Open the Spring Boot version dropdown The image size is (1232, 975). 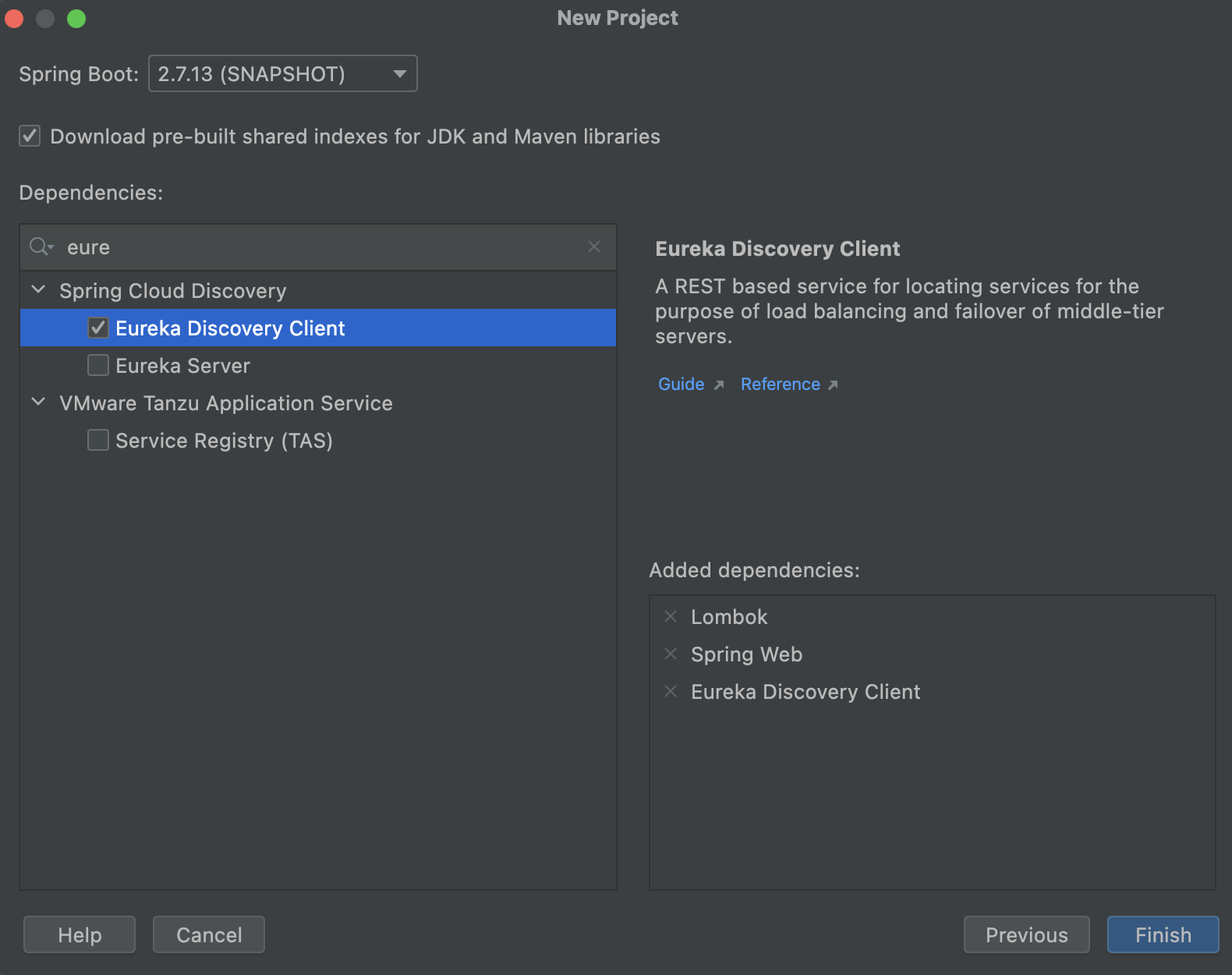click(x=282, y=73)
